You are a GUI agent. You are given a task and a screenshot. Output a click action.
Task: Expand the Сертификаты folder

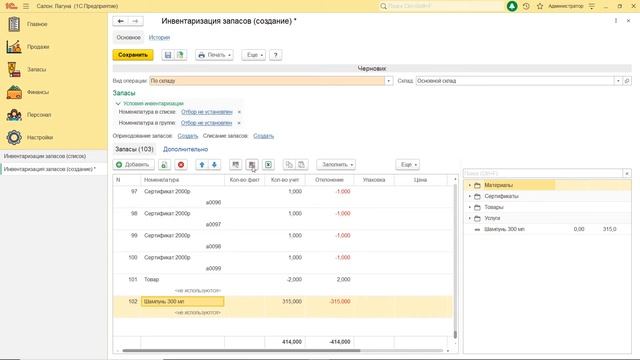tap(469, 196)
